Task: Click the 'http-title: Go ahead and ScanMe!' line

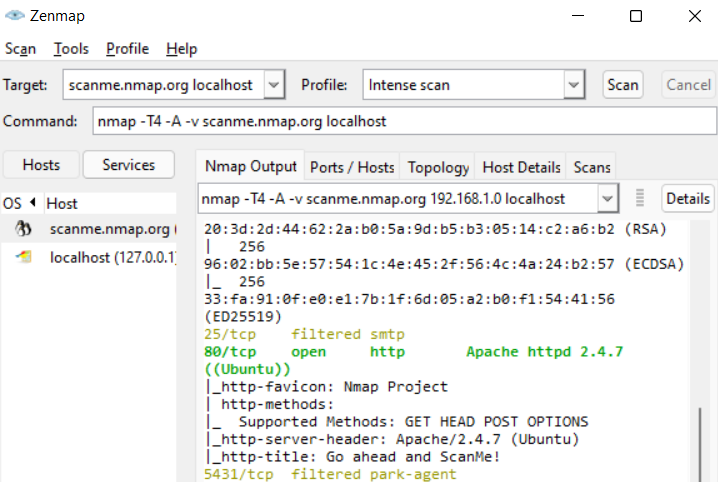Action: [x=352, y=456]
